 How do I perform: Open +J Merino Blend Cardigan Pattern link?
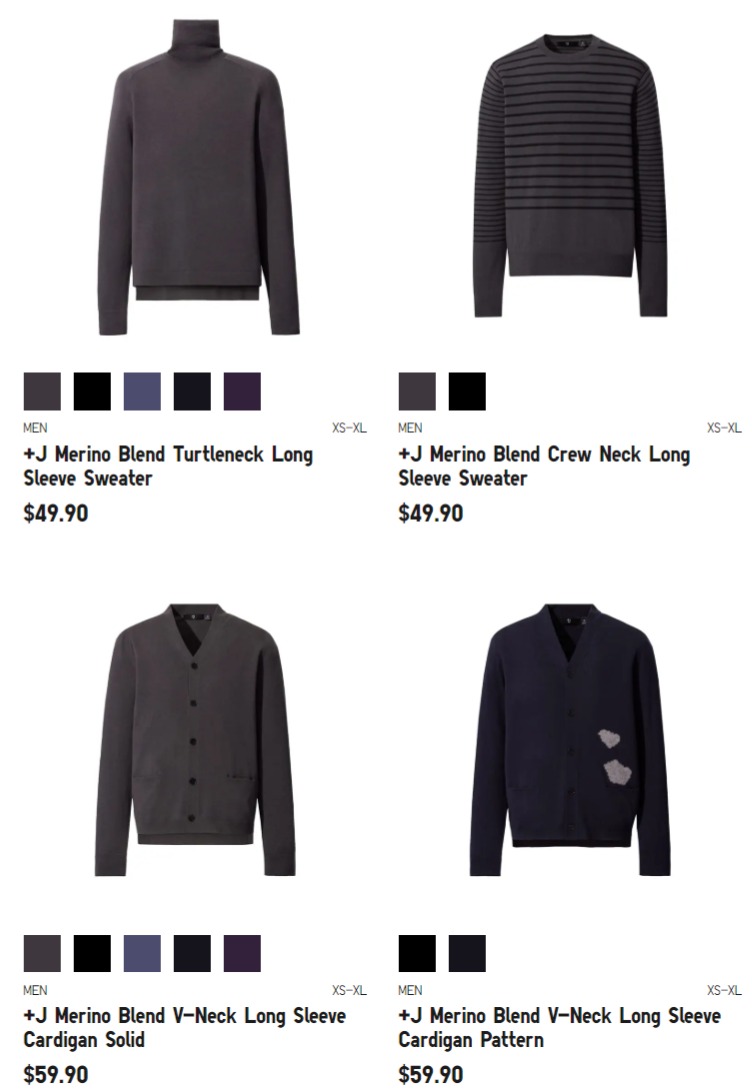click(559, 1028)
